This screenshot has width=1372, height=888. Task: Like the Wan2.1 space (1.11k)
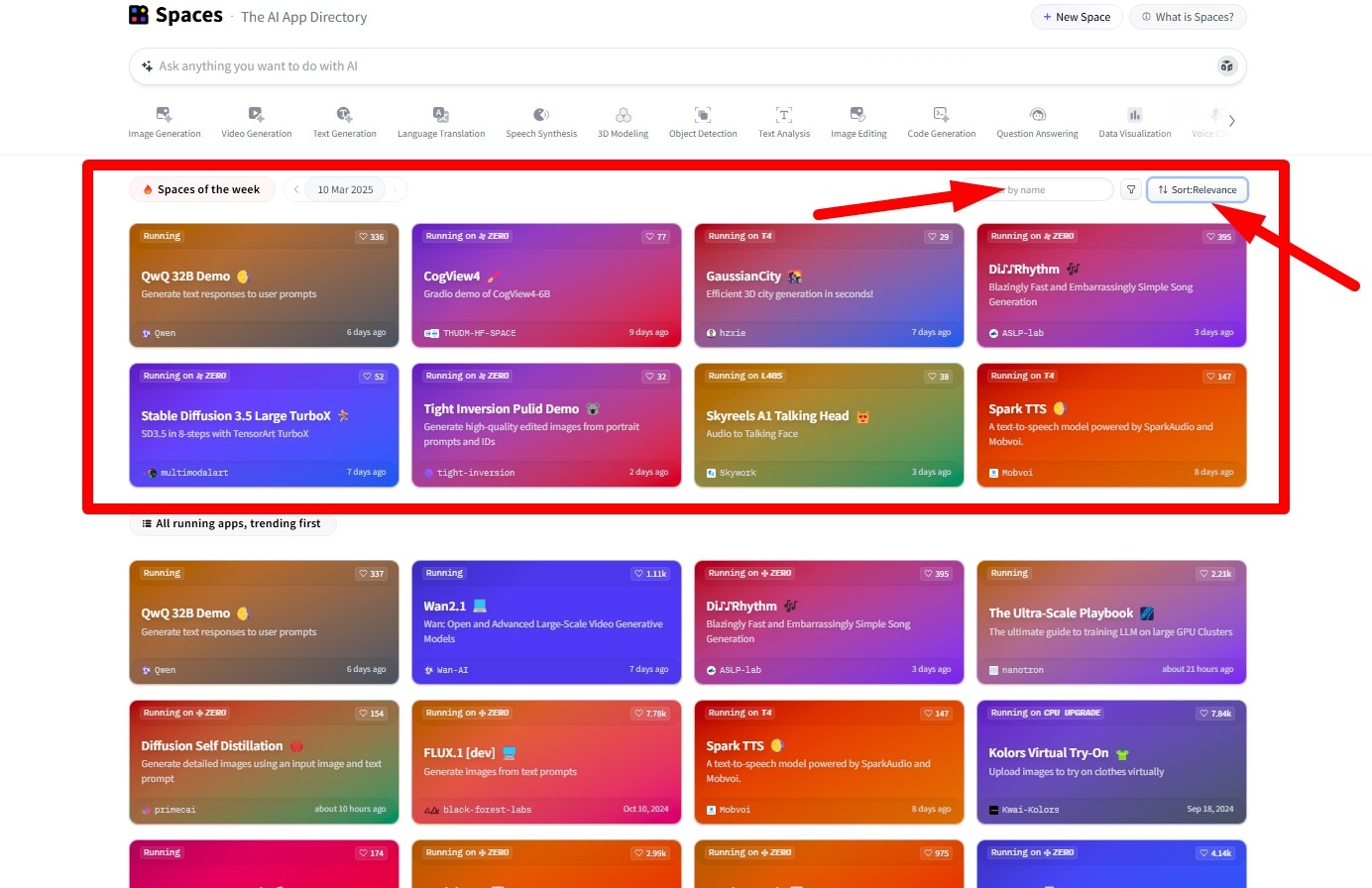coord(651,574)
